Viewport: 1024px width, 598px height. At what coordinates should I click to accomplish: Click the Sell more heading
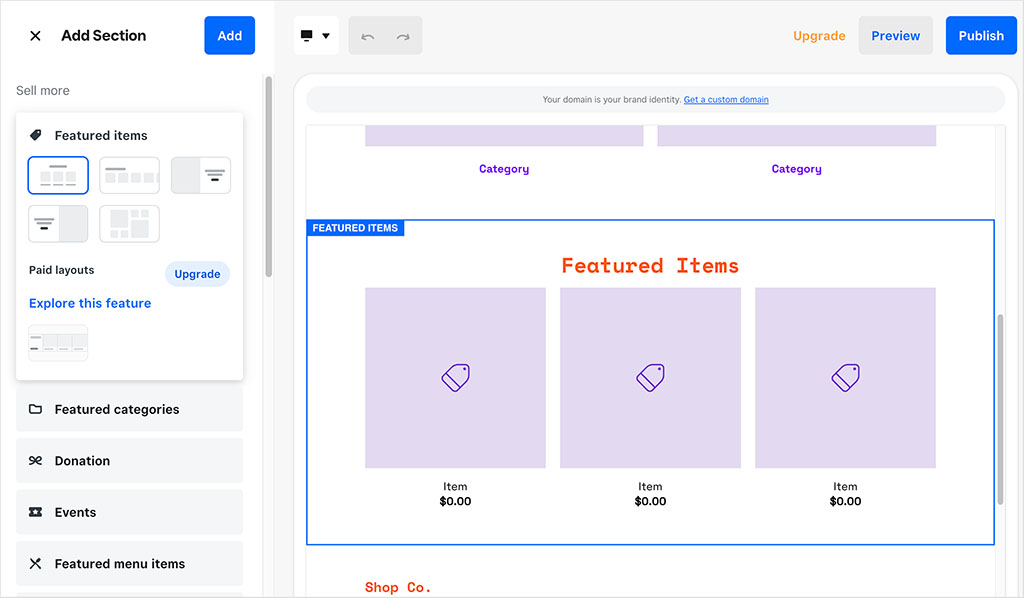(42, 91)
